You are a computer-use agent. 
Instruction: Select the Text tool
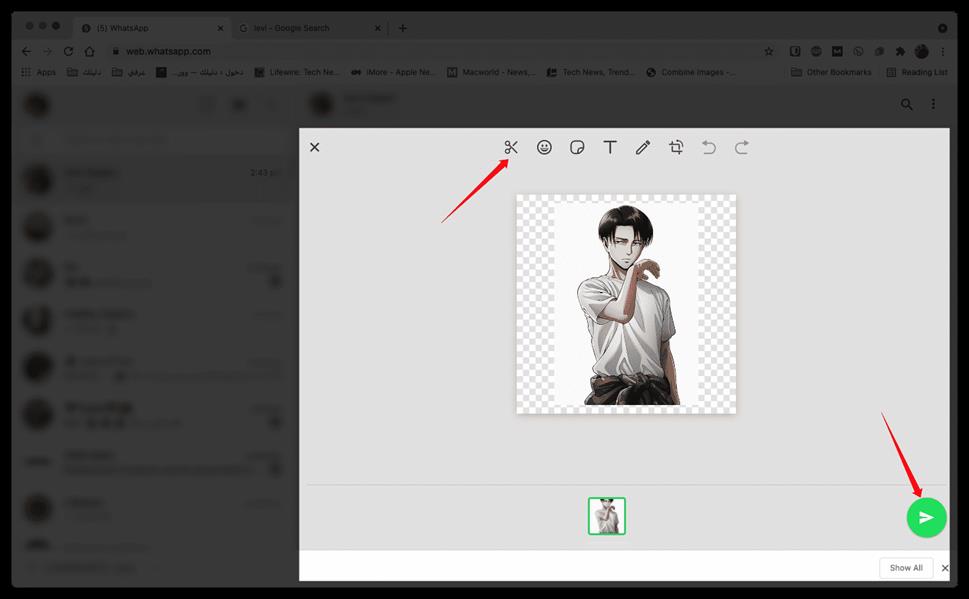click(x=610, y=147)
